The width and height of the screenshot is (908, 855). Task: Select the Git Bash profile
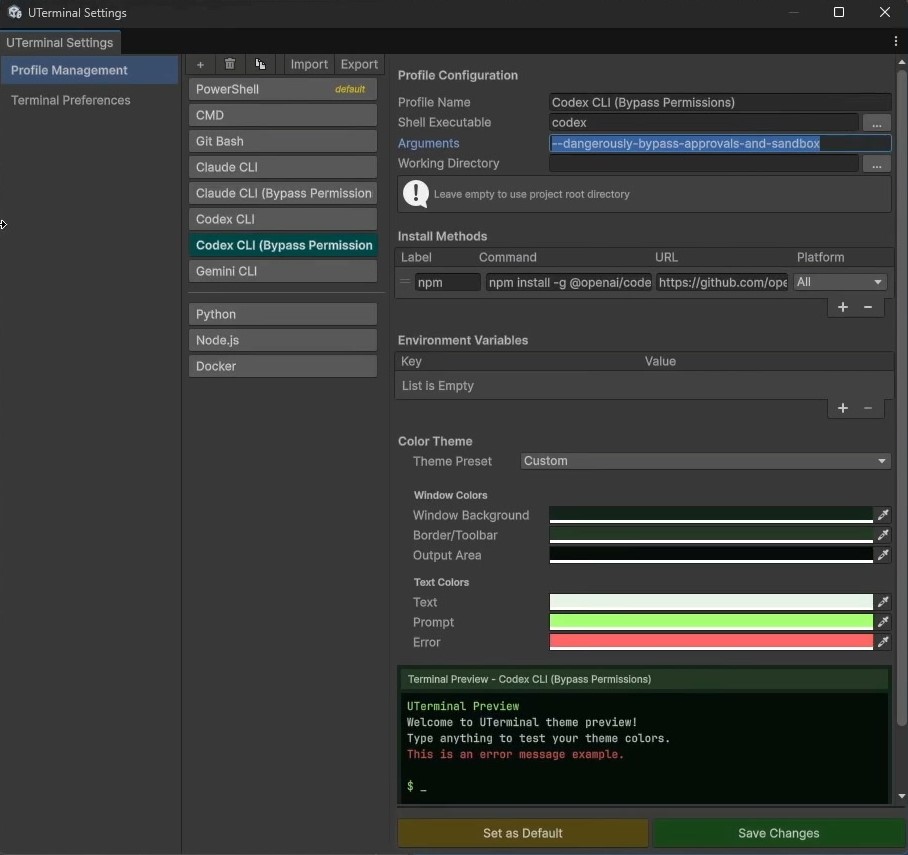click(283, 141)
